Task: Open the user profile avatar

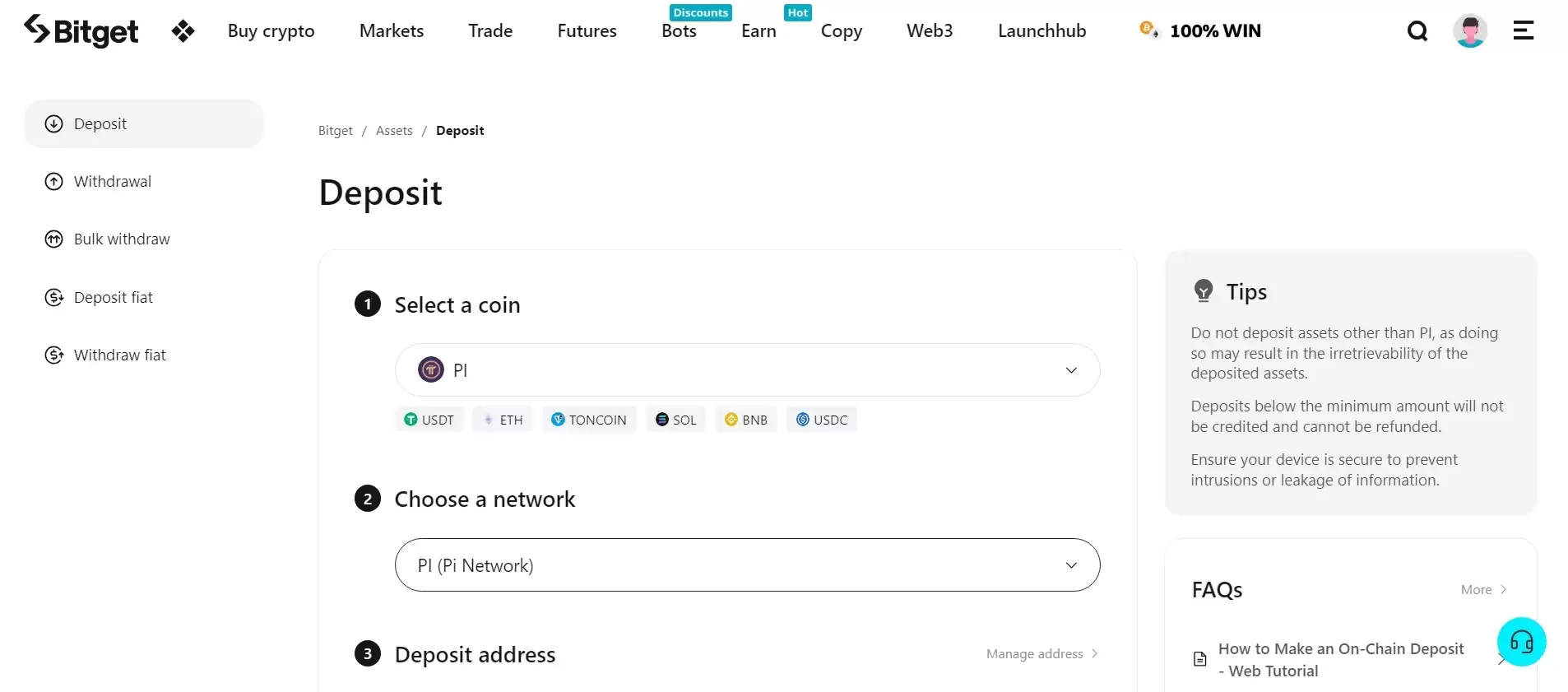Action: [x=1469, y=31]
